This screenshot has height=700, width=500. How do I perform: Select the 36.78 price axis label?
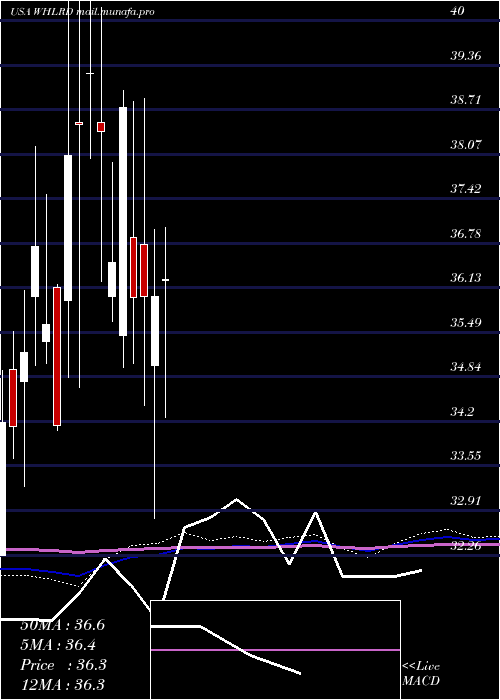[466, 233]
